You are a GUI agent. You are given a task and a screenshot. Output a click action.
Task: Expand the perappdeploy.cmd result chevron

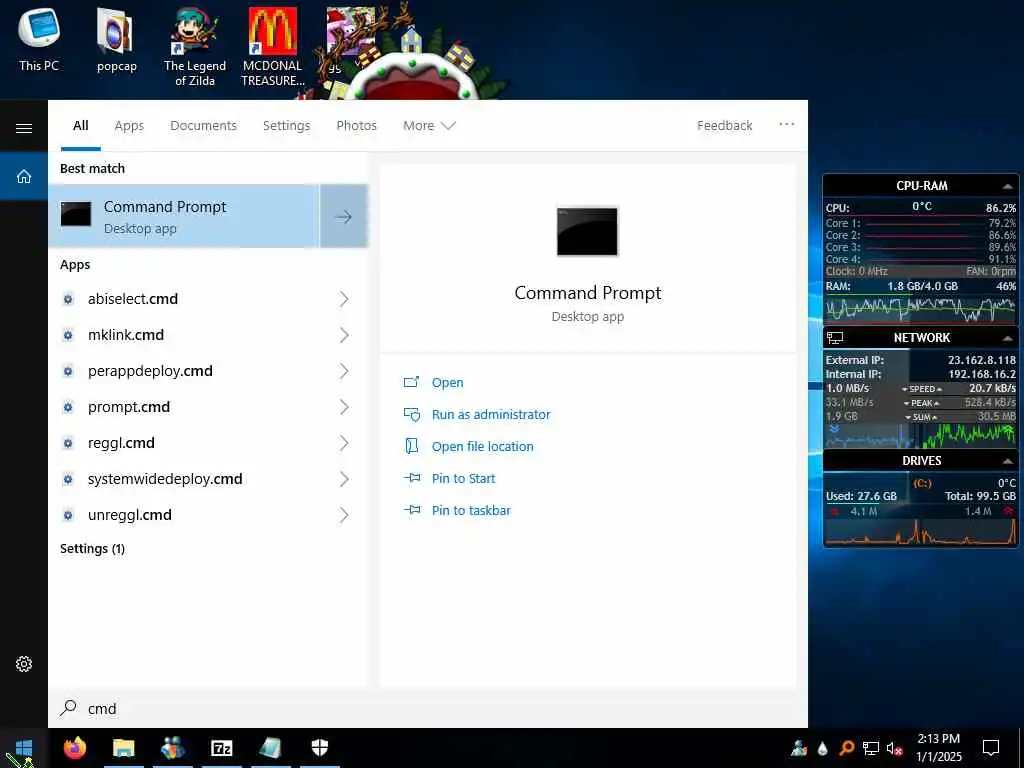344,371
